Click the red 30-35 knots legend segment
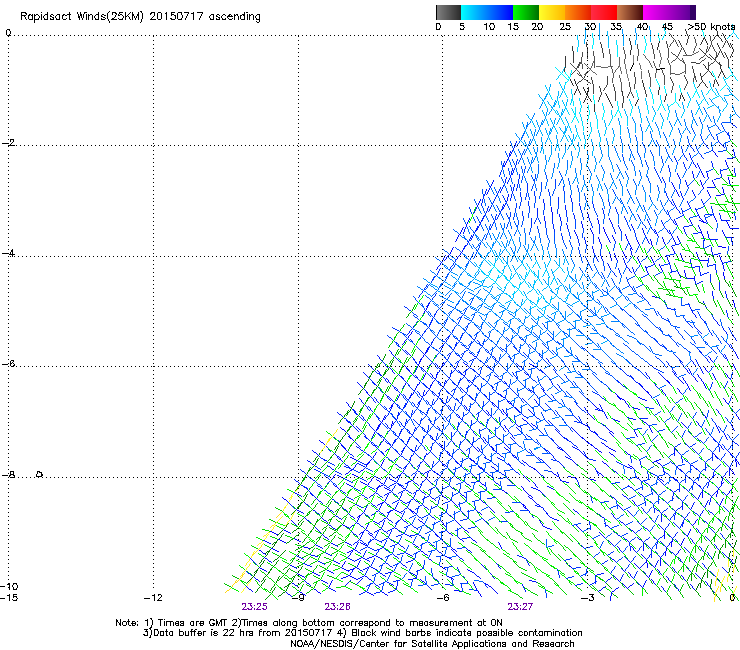This screenshot has width=740, height=650. (x=604, y=12)
